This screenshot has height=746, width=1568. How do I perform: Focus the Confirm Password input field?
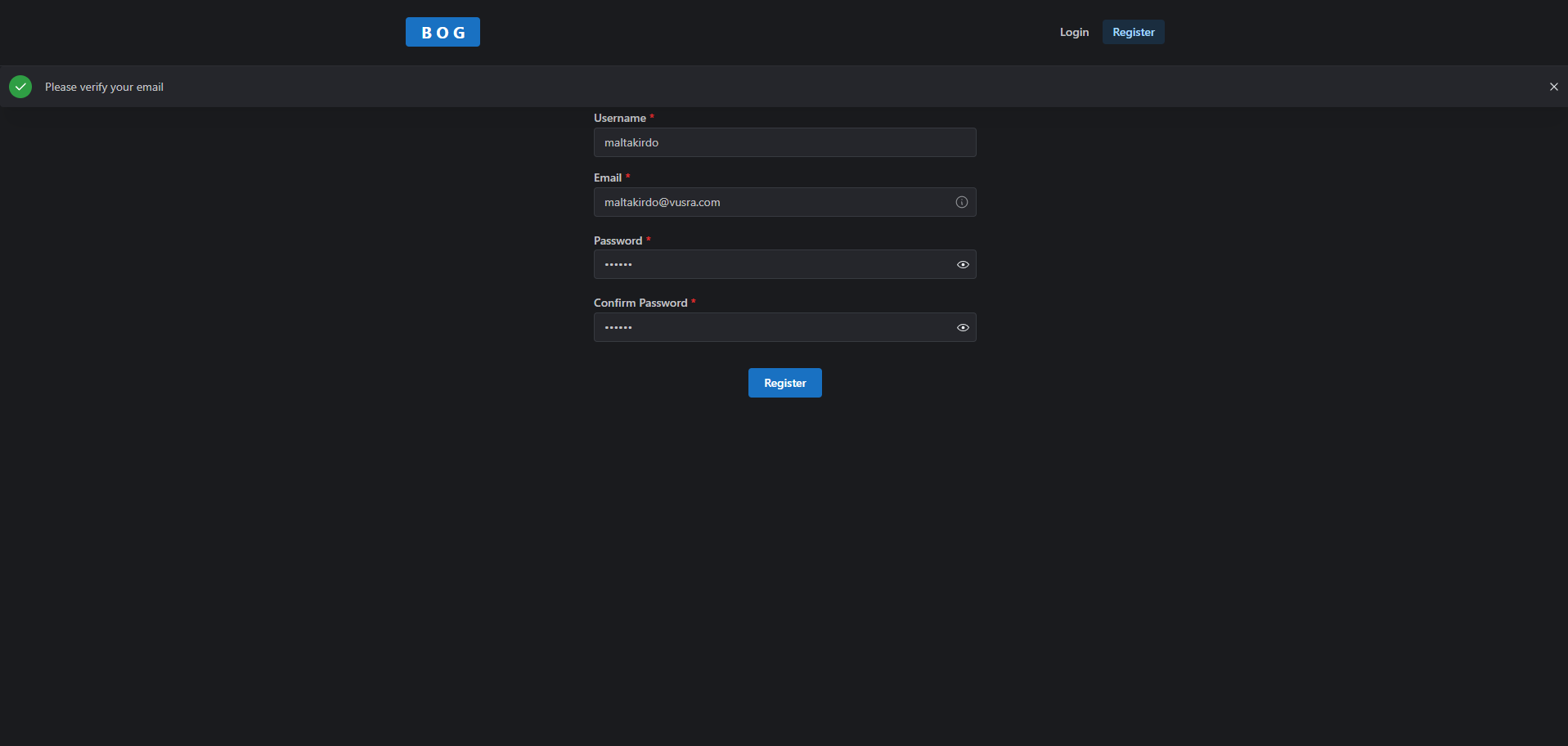coord(784,327)
